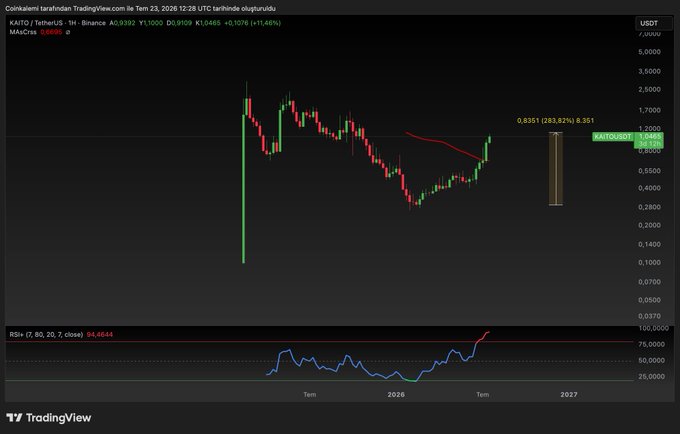Click the open value A0,9392
The width and height of the screenshot is (680, 434).
tap(122, 23)
